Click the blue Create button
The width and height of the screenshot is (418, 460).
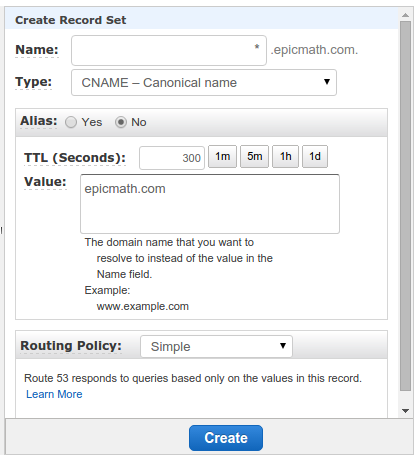[x=226, y=438]
